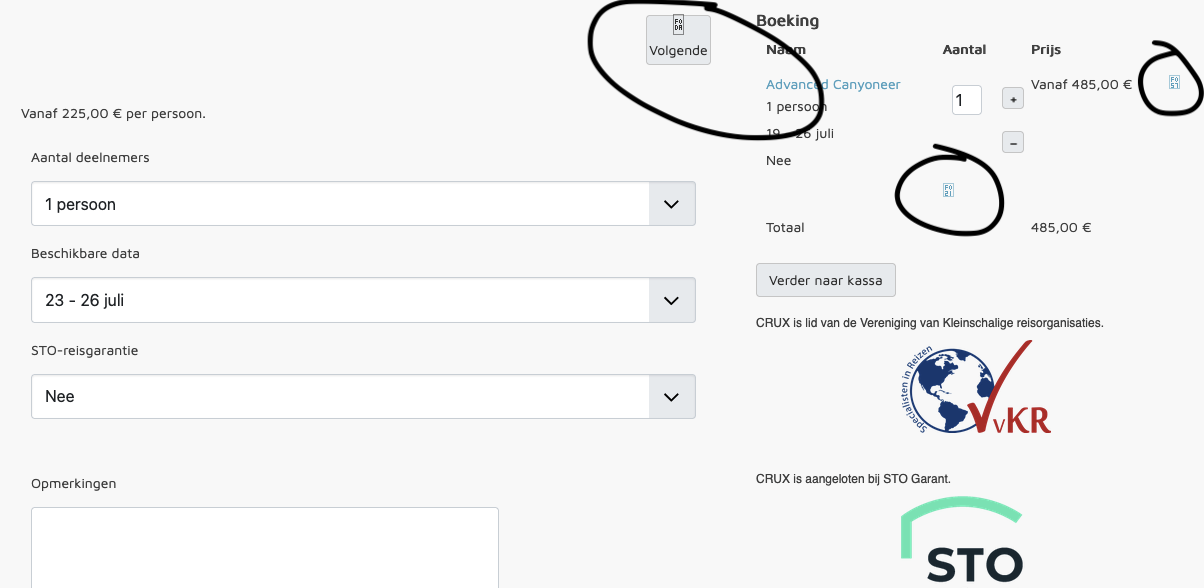Click the Boeking heading
This screenshot has width=1204, height=588.
click(x=787, y=20)
